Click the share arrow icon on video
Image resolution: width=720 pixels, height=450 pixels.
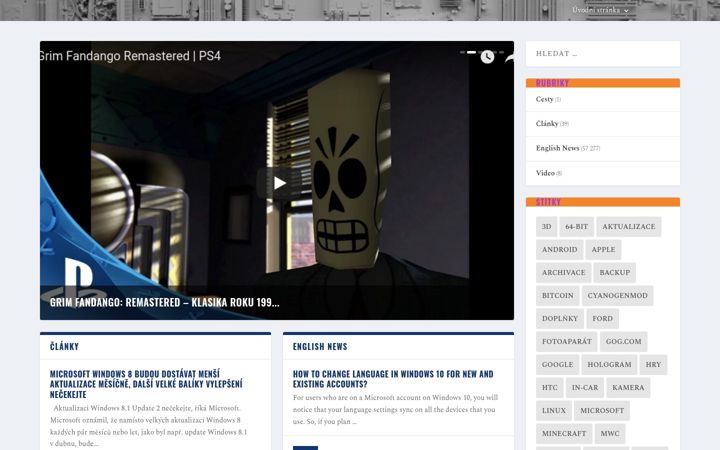pyautogui.click(x=510, y=58)
